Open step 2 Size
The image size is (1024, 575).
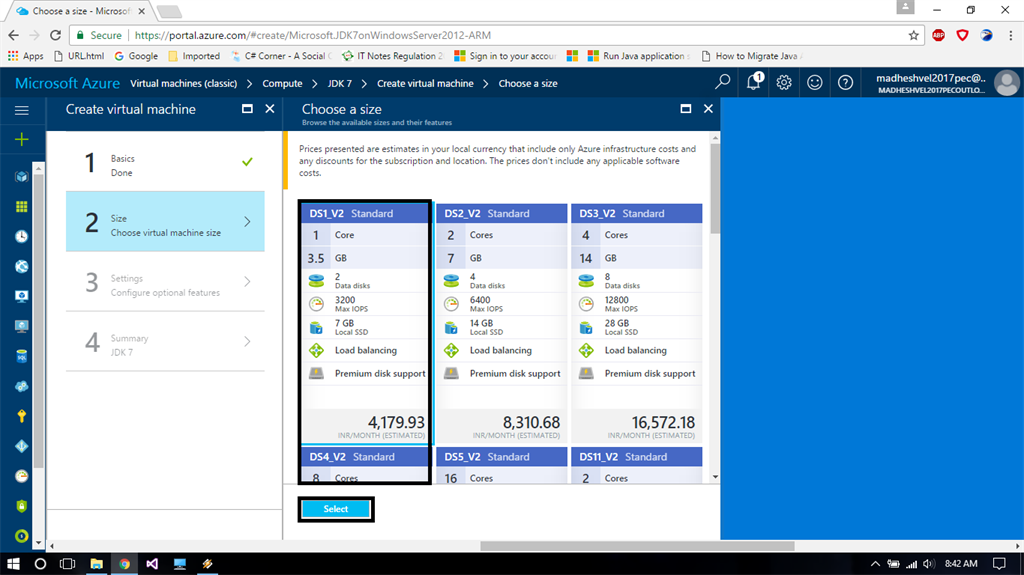point(165,222)
